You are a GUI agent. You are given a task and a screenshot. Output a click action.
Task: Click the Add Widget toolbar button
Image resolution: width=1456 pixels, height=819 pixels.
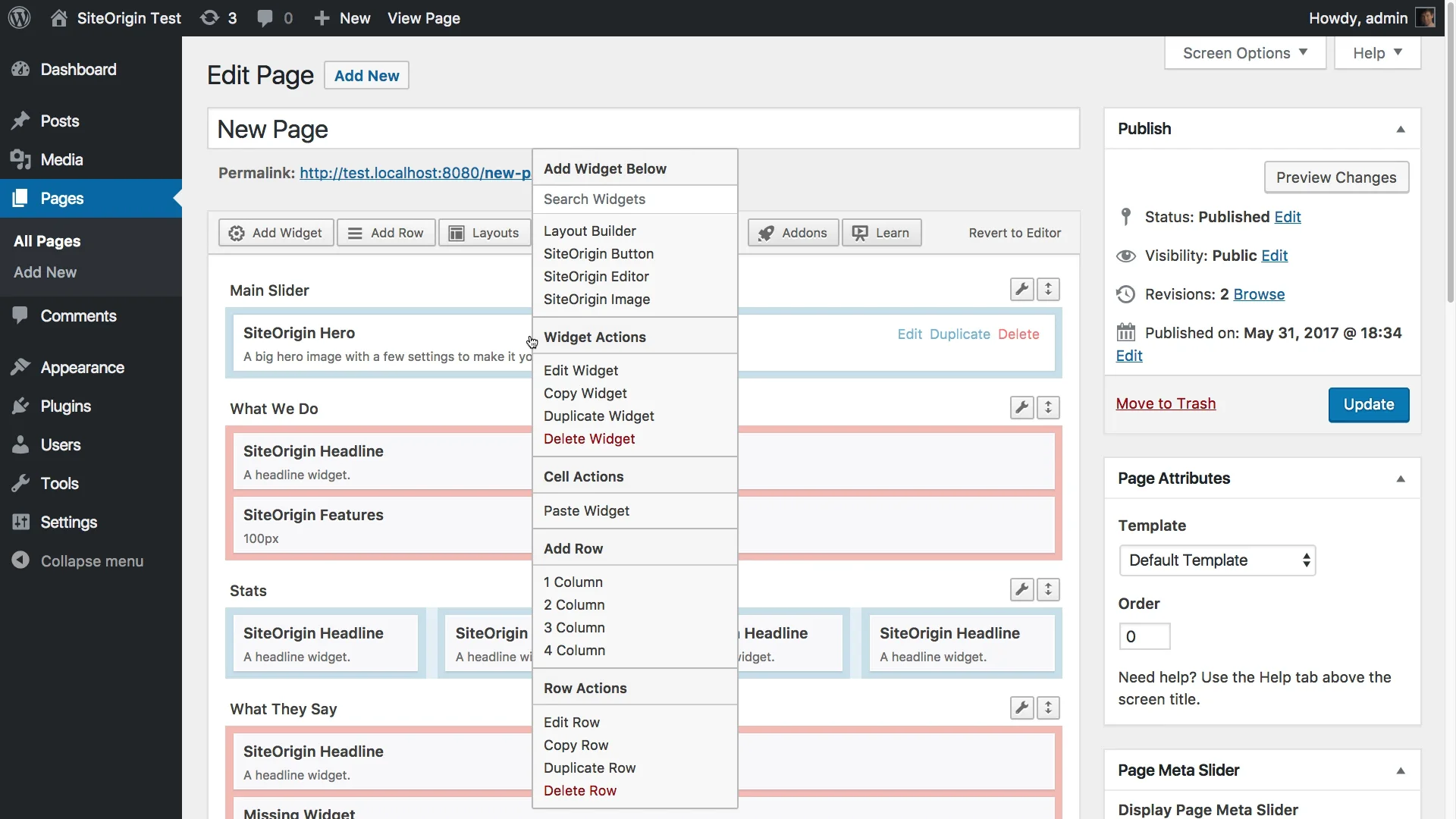tap(276, 233)
